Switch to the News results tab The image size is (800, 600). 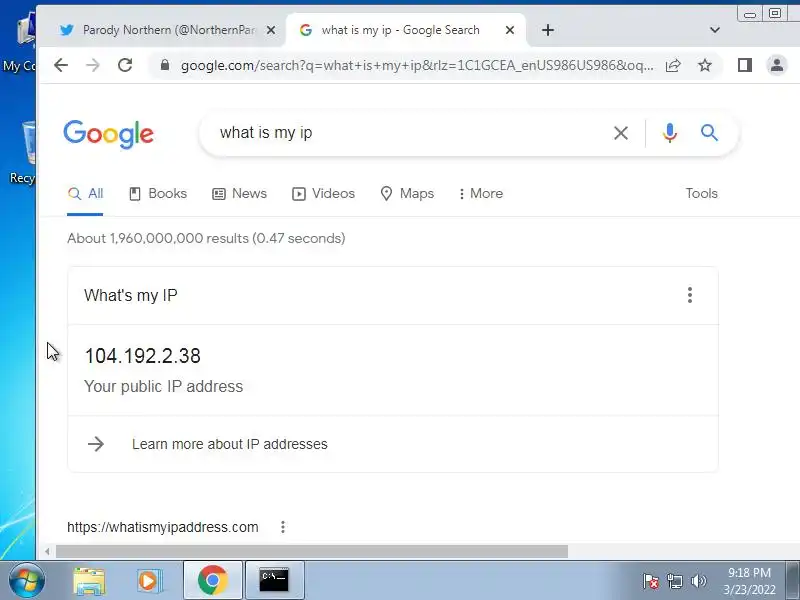[x=239, y=193]
